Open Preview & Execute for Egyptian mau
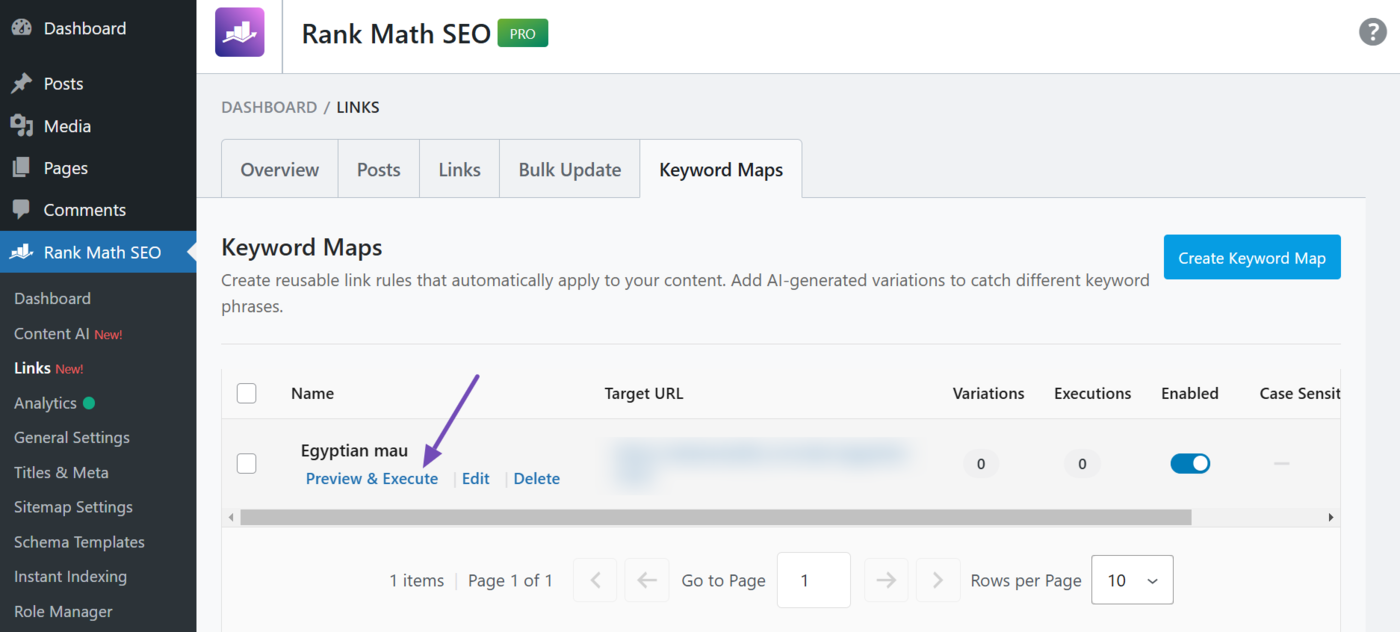 click(372, 478)
